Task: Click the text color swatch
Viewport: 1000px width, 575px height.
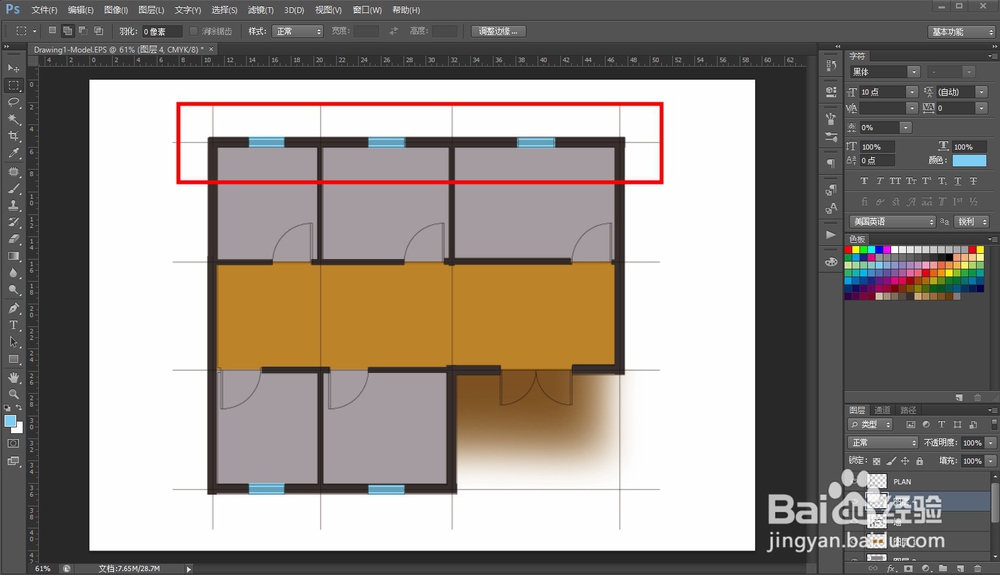Action: click(x=969, y=161)
